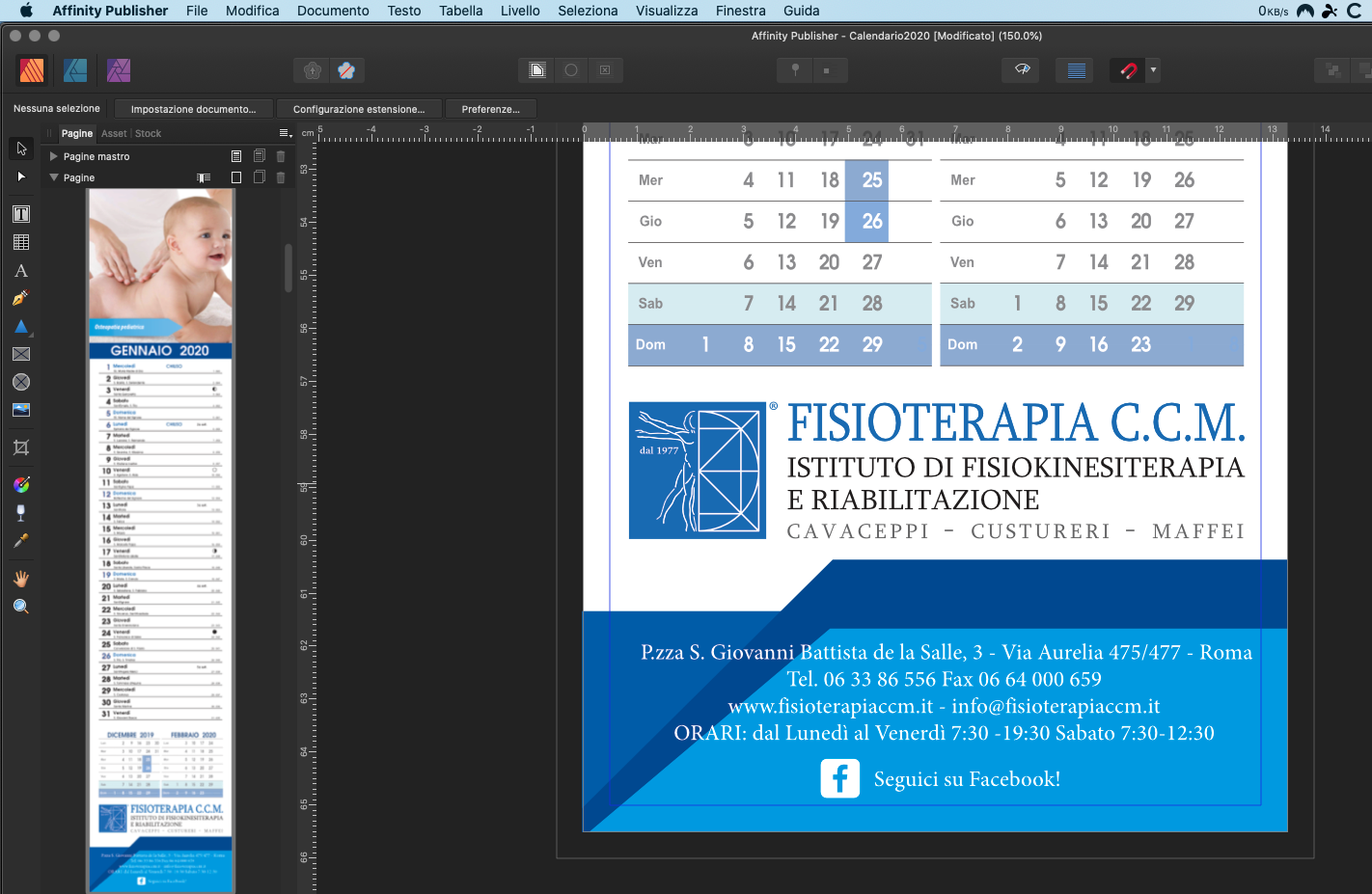Click Configurazione estensione button
Image resolution: width=1372 pixels, height=894 pixels.
pos(359,109)
